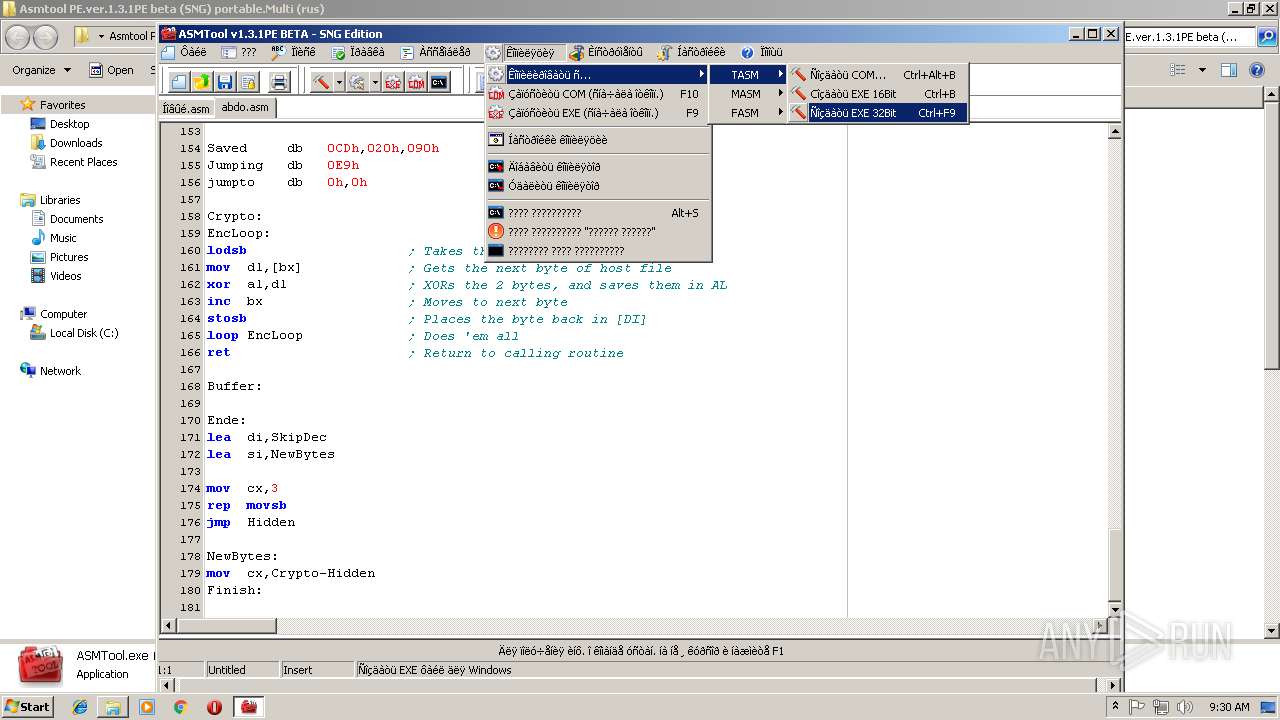
Task: Expand the MASM submenu
Action: (x=748, y=94)
